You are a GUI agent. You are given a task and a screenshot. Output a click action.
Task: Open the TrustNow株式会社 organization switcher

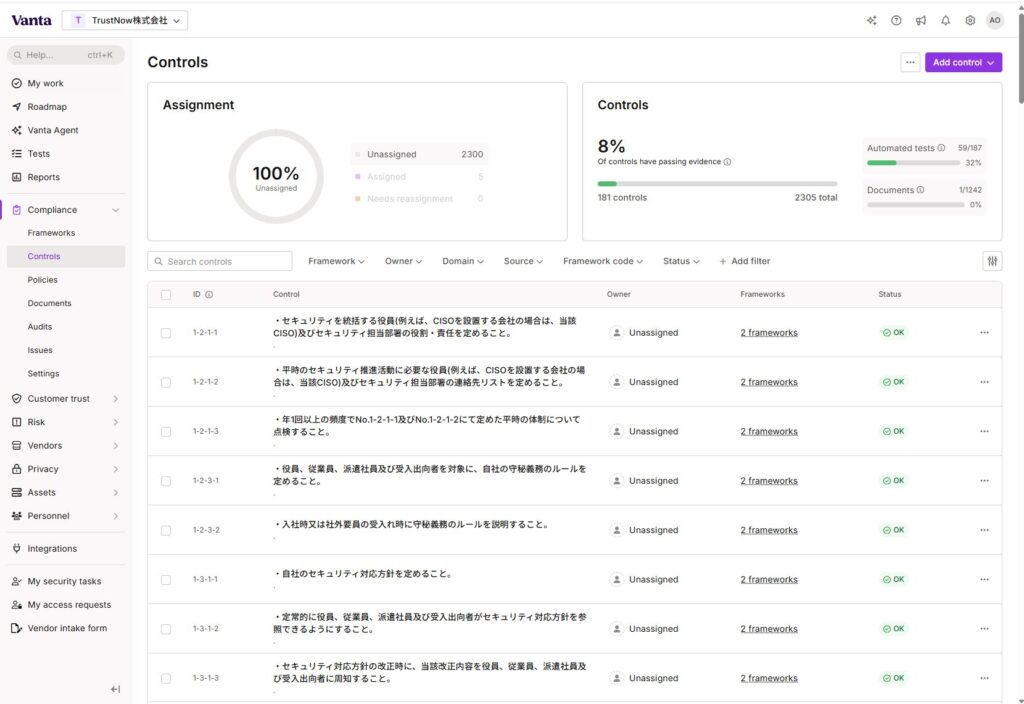click(125, 20)
